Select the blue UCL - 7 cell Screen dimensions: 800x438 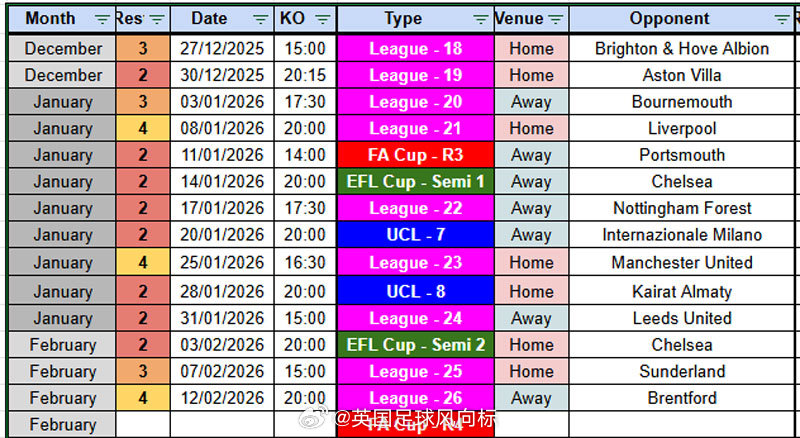coord(415,234)
